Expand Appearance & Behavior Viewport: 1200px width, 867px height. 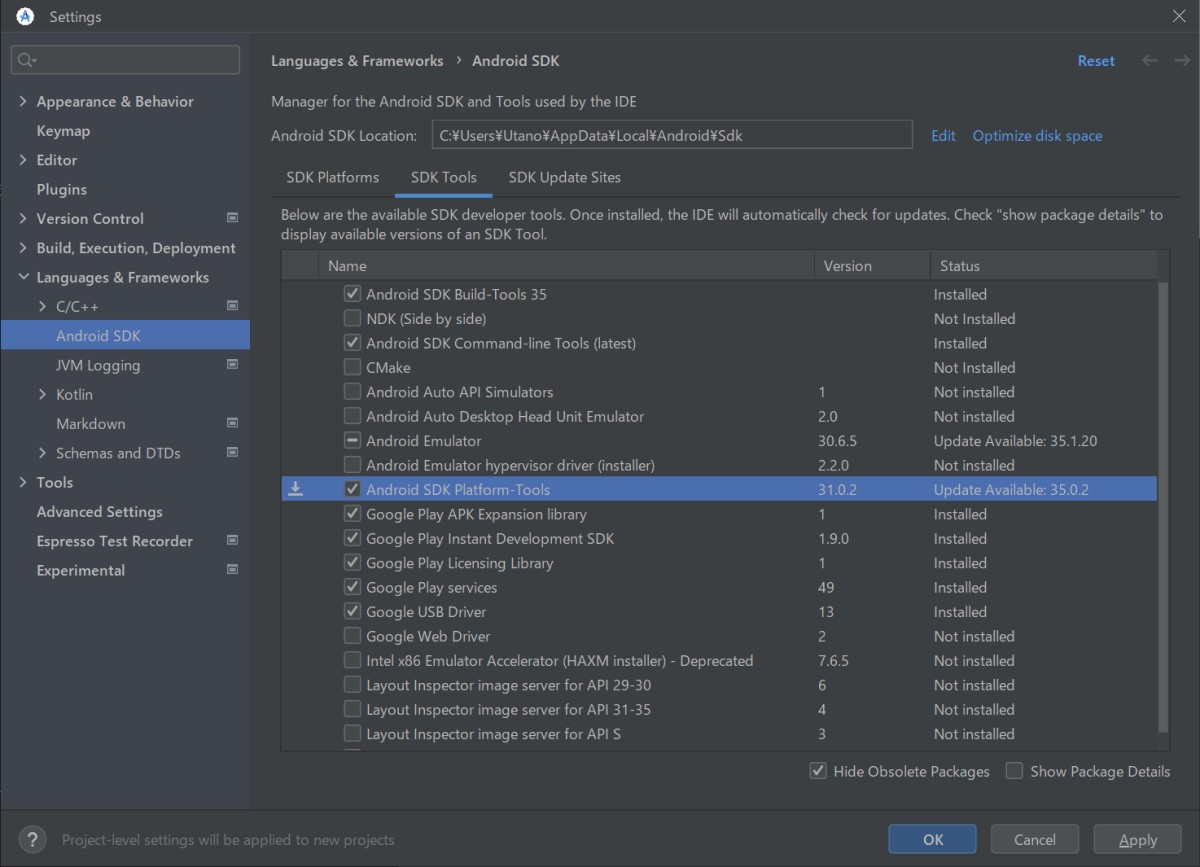click(23, 101)
